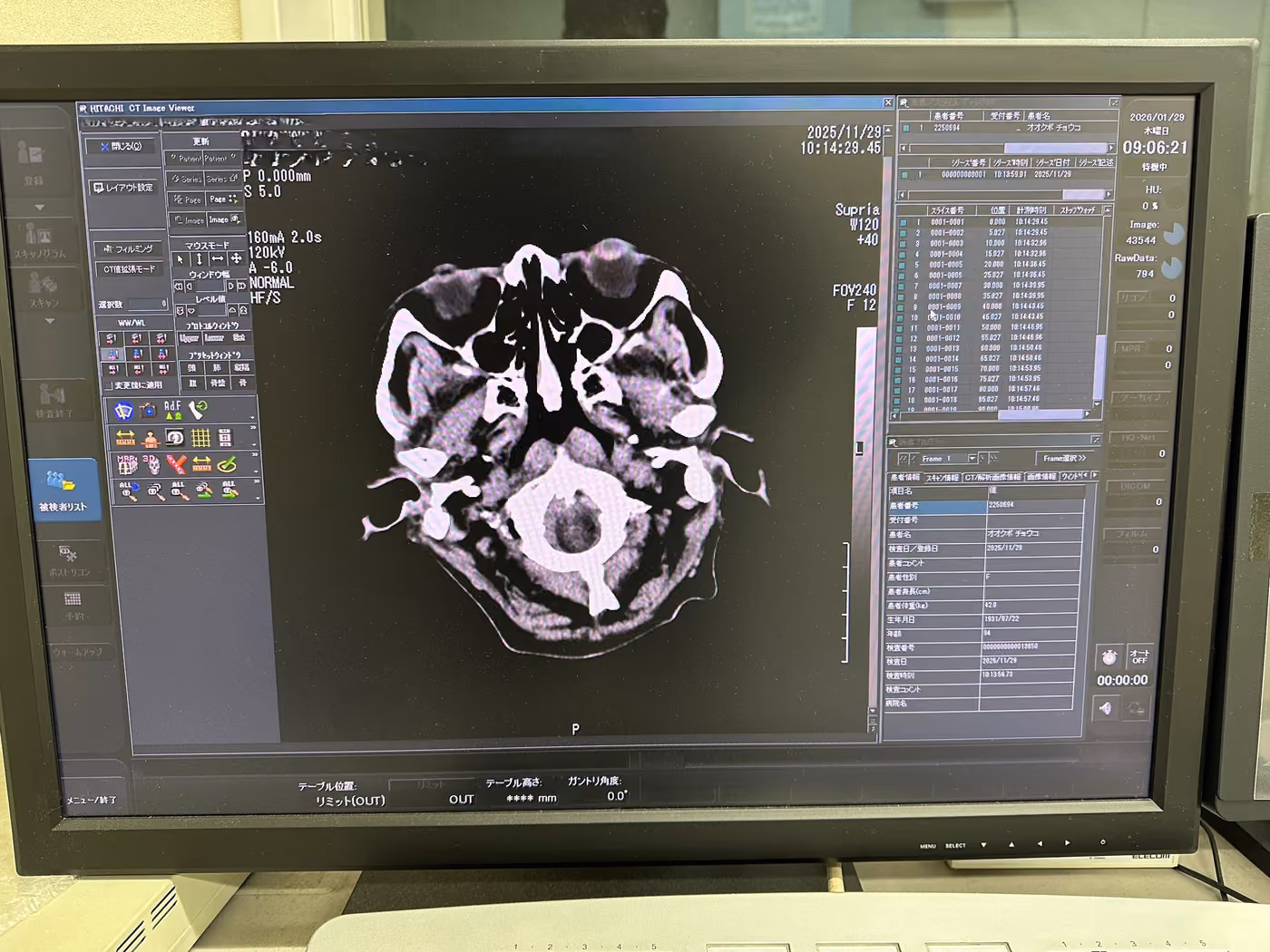Open レイアウト設定 layout settings
Image resolution: width=1270 pixels, height=952 pixels.
coord(123,188)
